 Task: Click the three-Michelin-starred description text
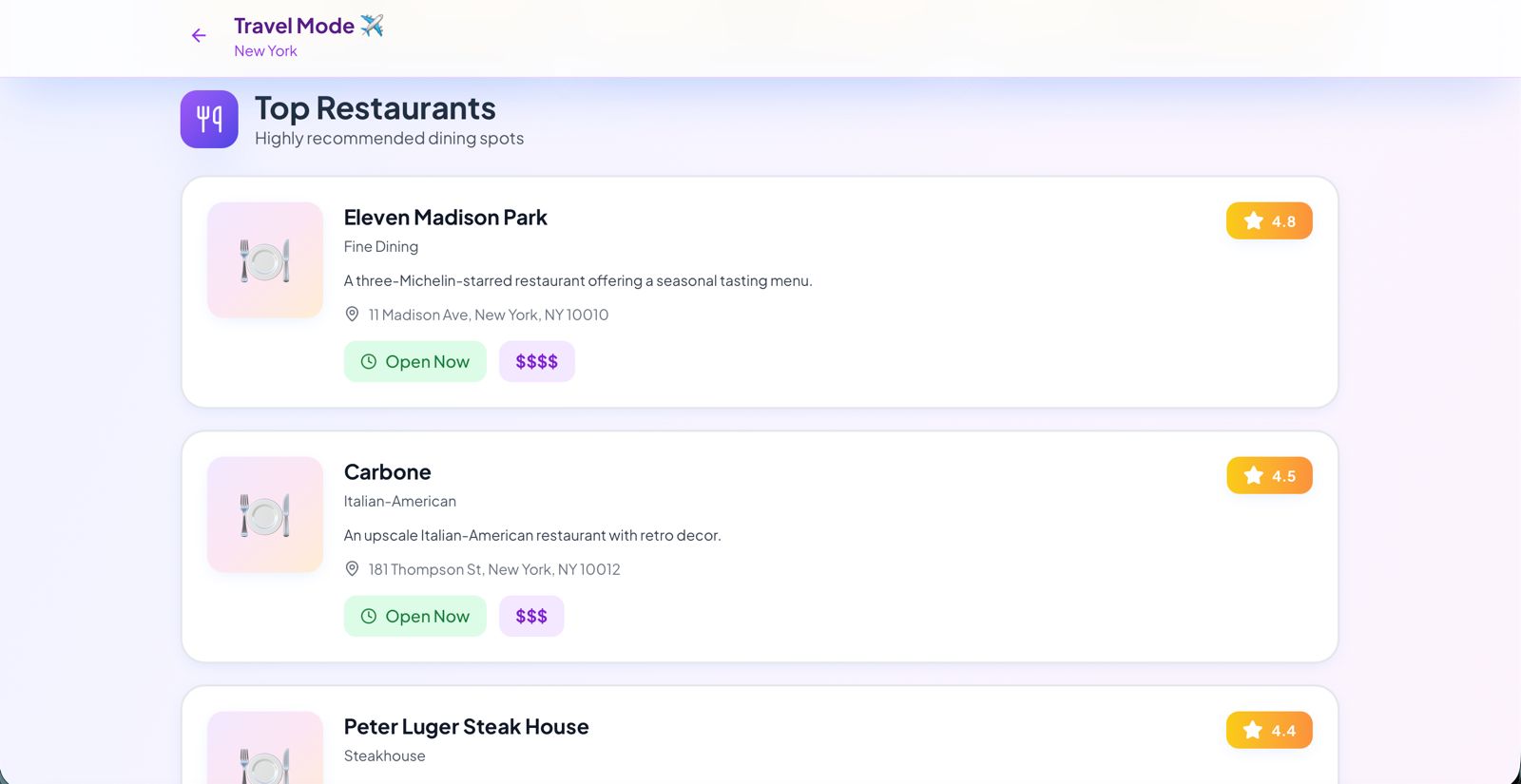pyautogui.click(x=578, y=280)
